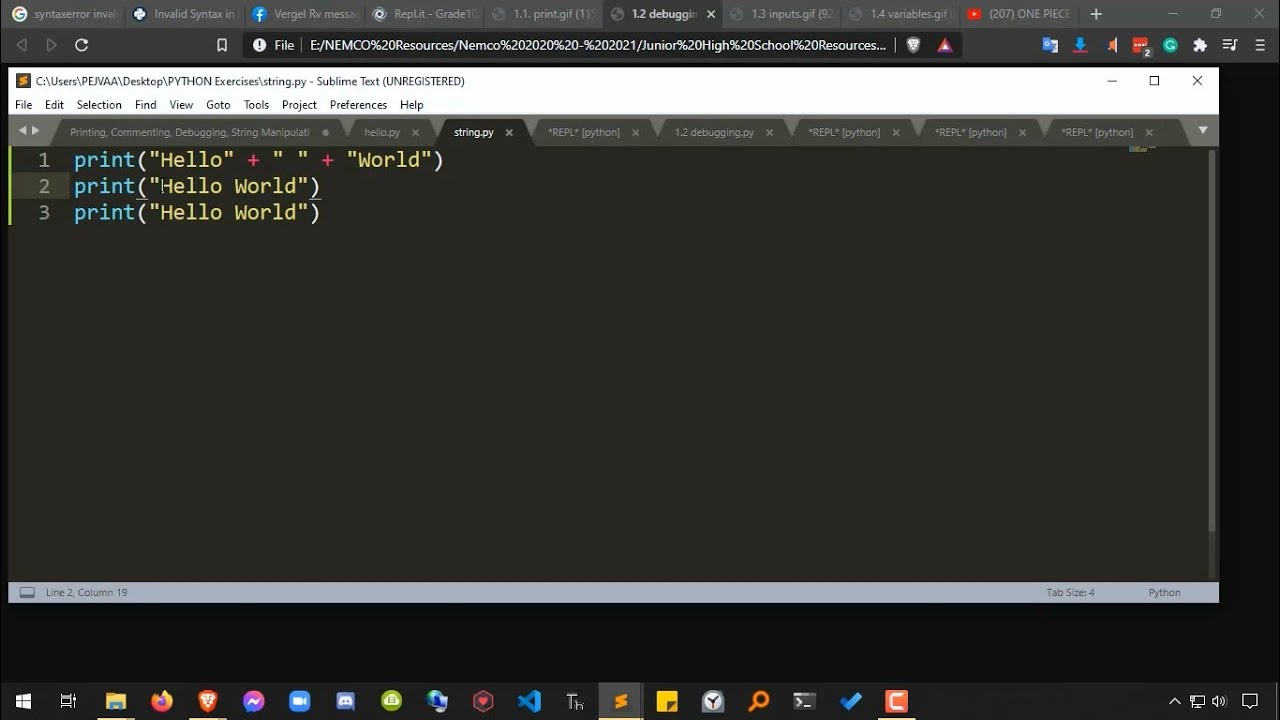The image size is (1280, 720).
Task: Open File Explorer from the taskbar
Action: [x=116, y=701]
